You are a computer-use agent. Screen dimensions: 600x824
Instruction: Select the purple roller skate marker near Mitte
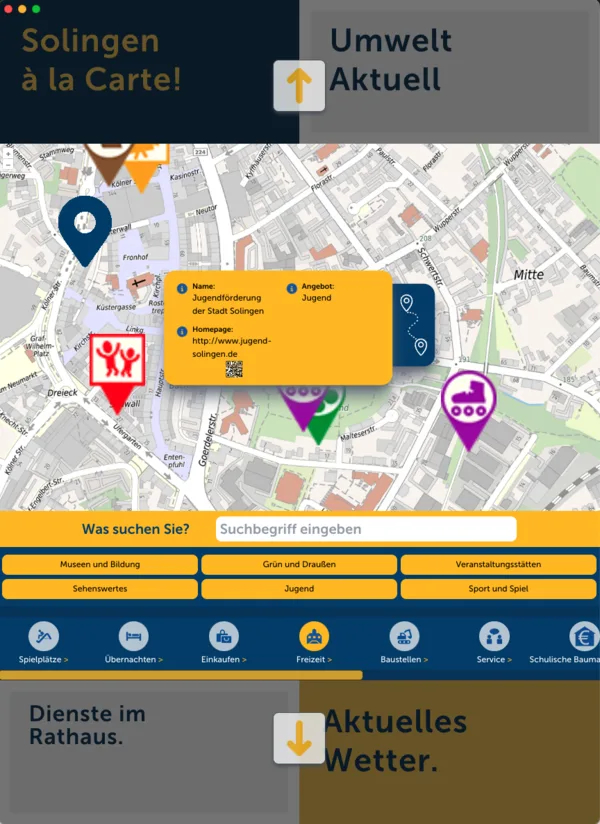[x=468, y=410]
